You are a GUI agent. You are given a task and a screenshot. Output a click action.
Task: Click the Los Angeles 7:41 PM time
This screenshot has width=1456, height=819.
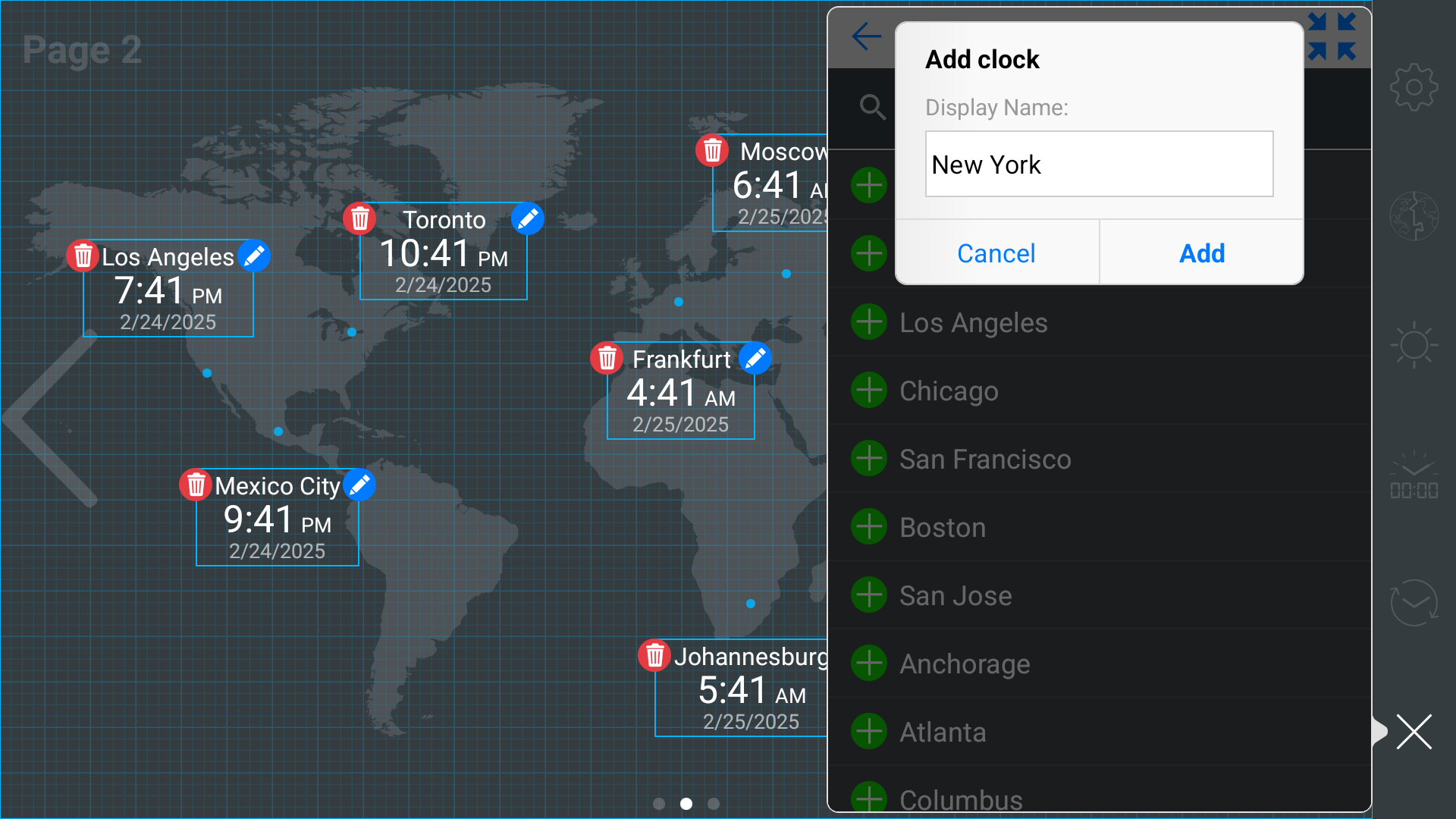(168, 291)
